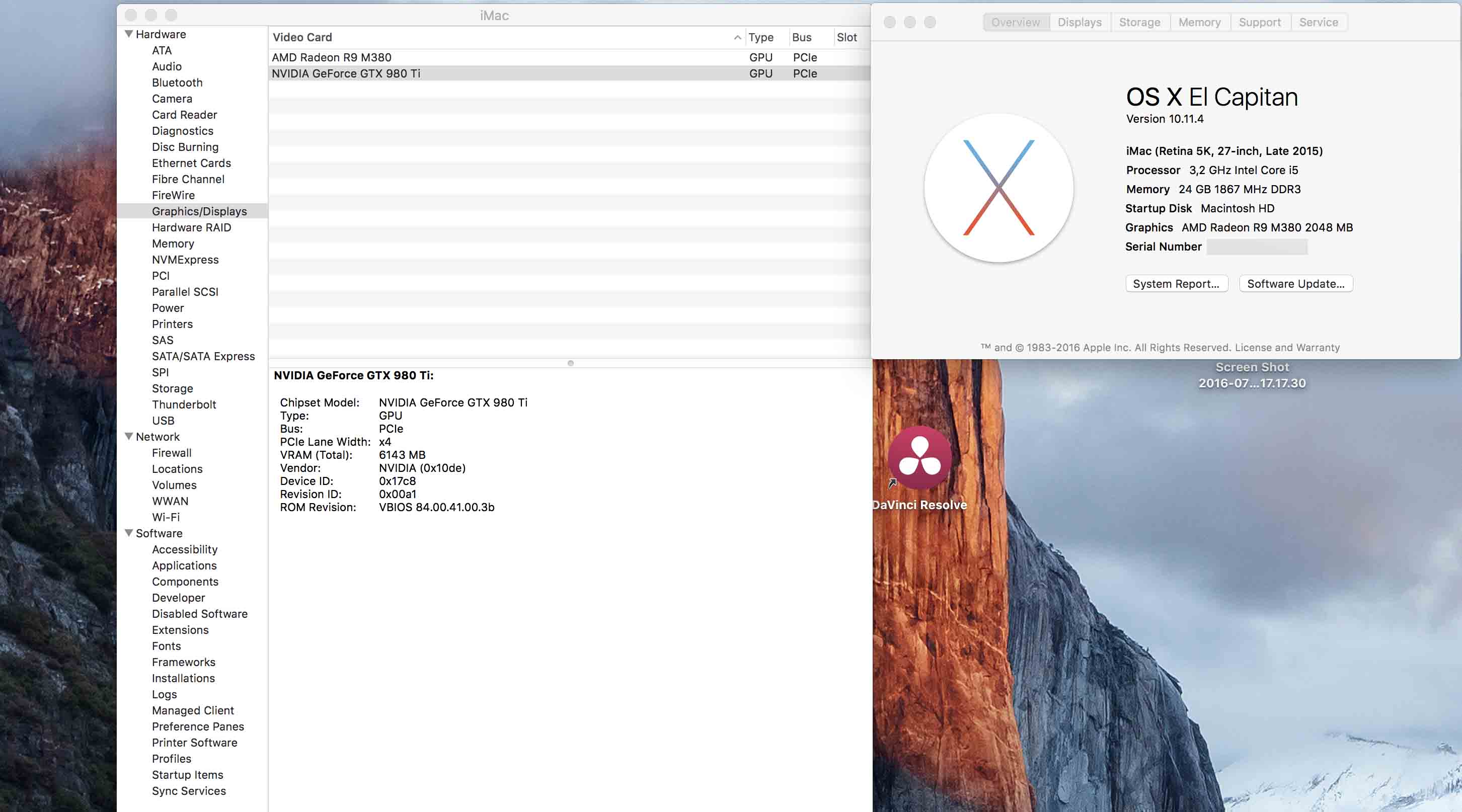Select Logs under Software
1462x812 pixels.
(x=165, y=695)
